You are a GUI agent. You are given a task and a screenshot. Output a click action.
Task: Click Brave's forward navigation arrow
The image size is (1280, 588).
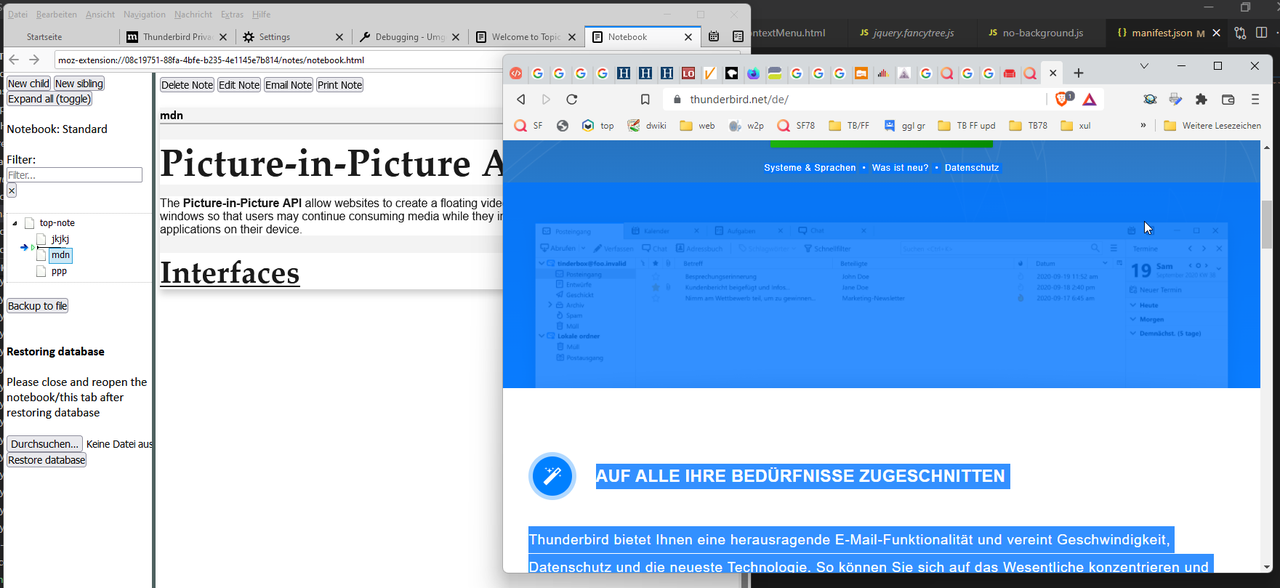click(x=546, y=100)
